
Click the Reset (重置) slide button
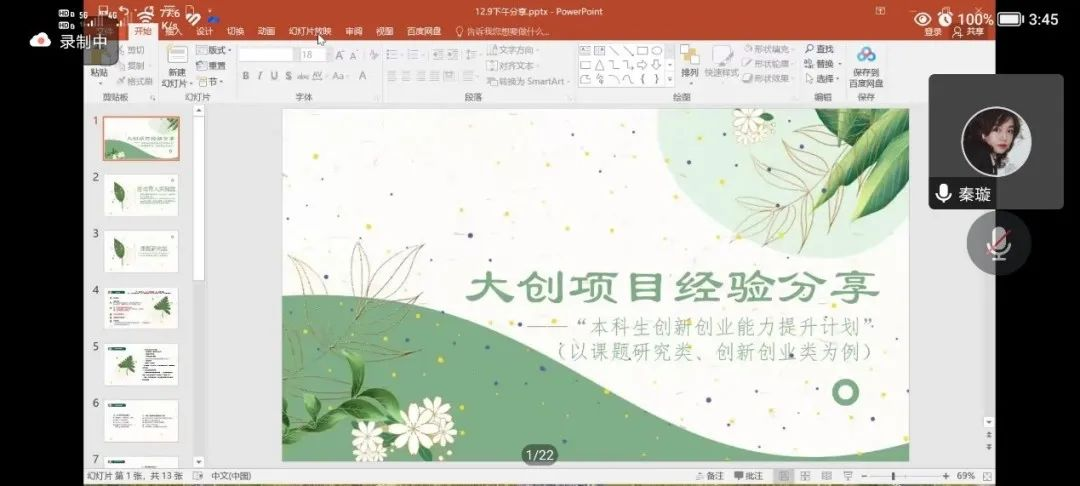tap(215, 66)
